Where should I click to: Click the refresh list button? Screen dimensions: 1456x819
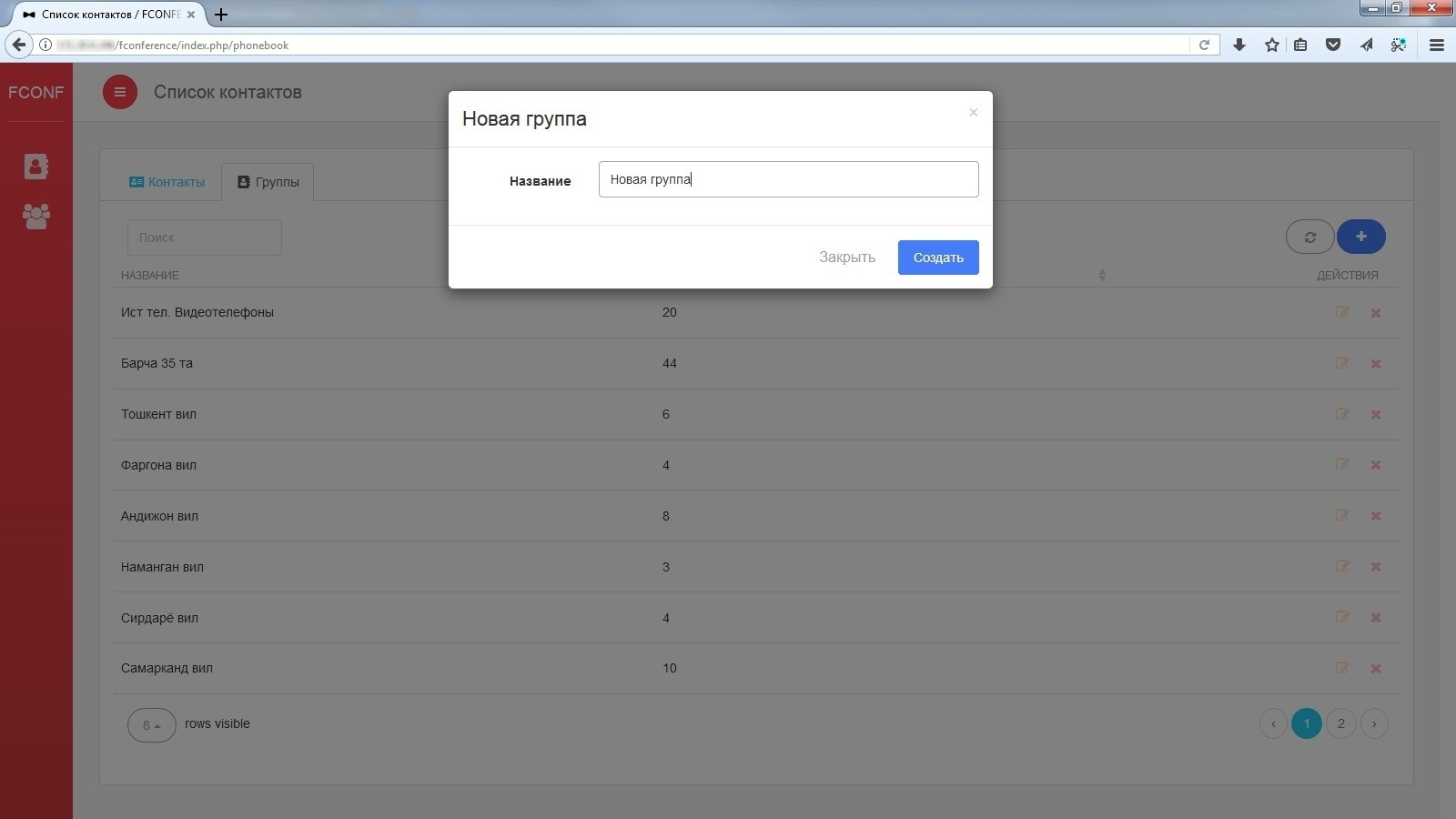tap(1309, 237)
